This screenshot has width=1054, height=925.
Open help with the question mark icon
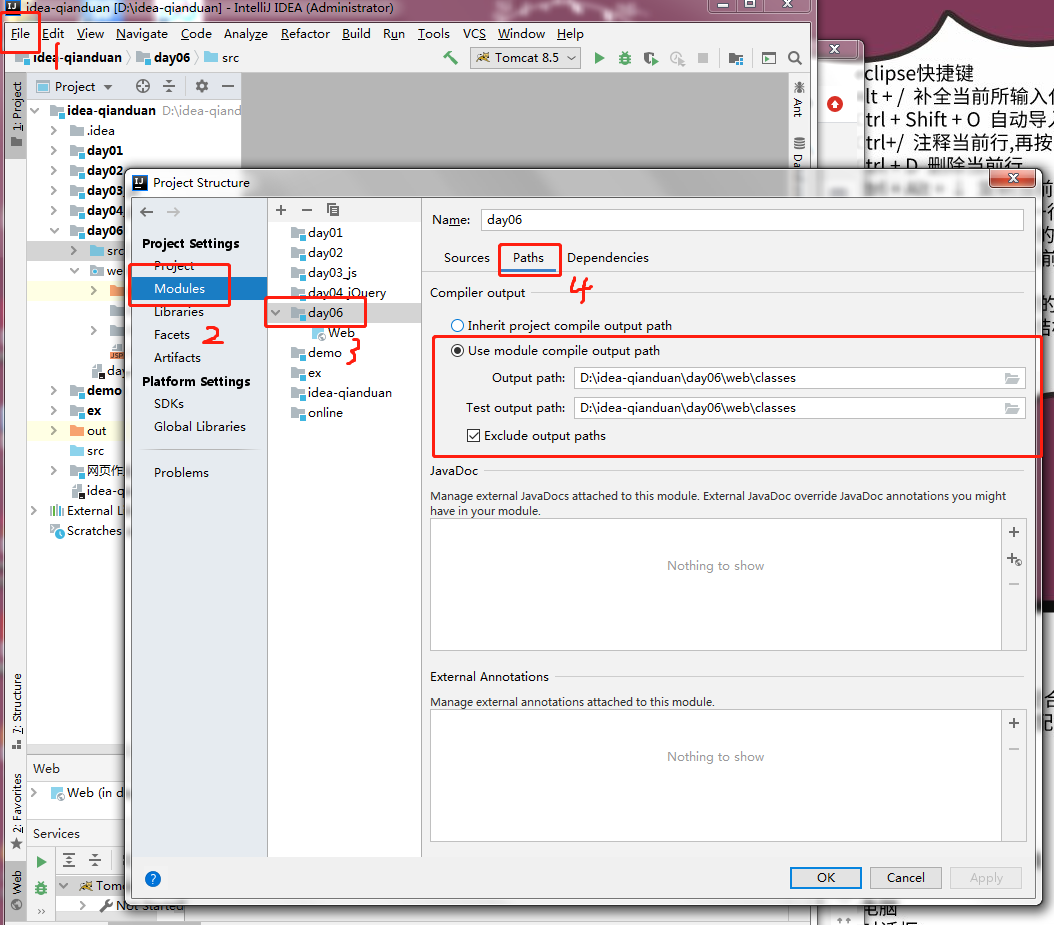tap(153, 879)
